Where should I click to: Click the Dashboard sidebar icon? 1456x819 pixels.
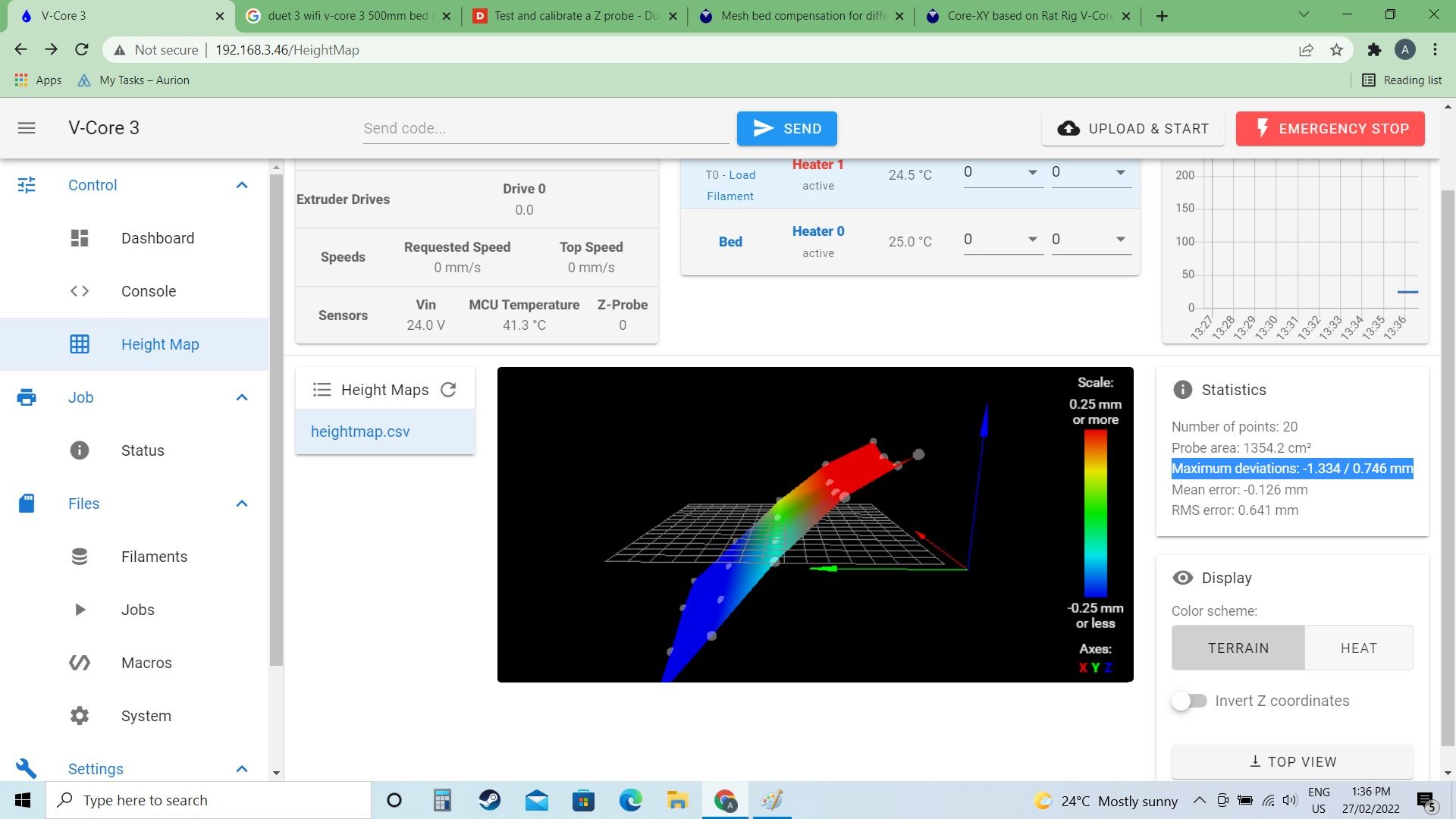coord(80,238)
